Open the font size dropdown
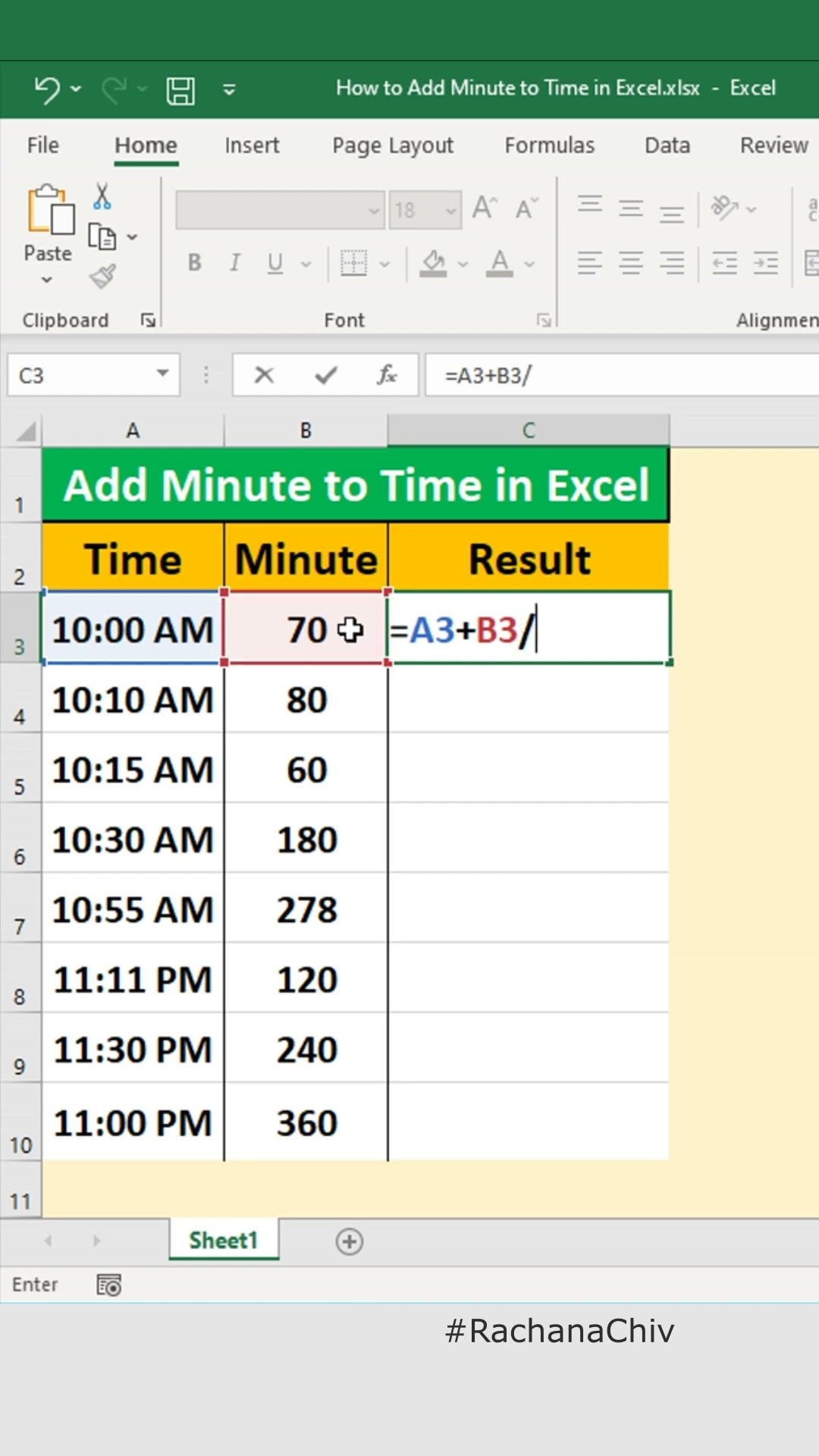 451,210
